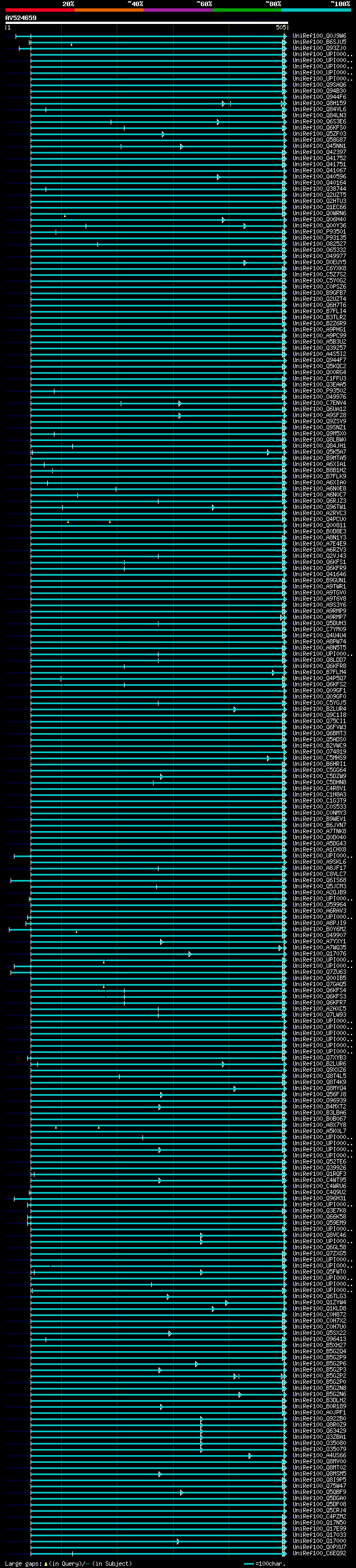The height and width of the screenshot is (1568, 356).
Task: Open hit UniRef100_B6SJU5
Action: click(319, 42)
